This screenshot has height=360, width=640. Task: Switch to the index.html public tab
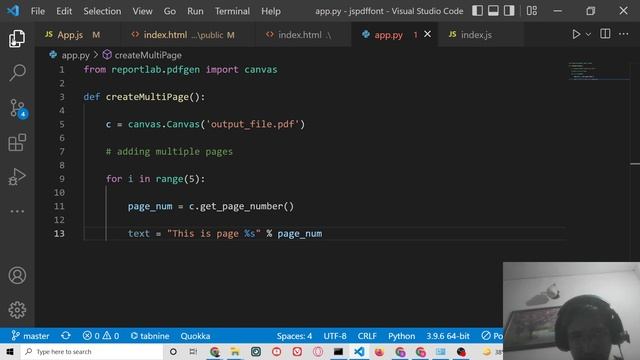(x=188, y=35)
